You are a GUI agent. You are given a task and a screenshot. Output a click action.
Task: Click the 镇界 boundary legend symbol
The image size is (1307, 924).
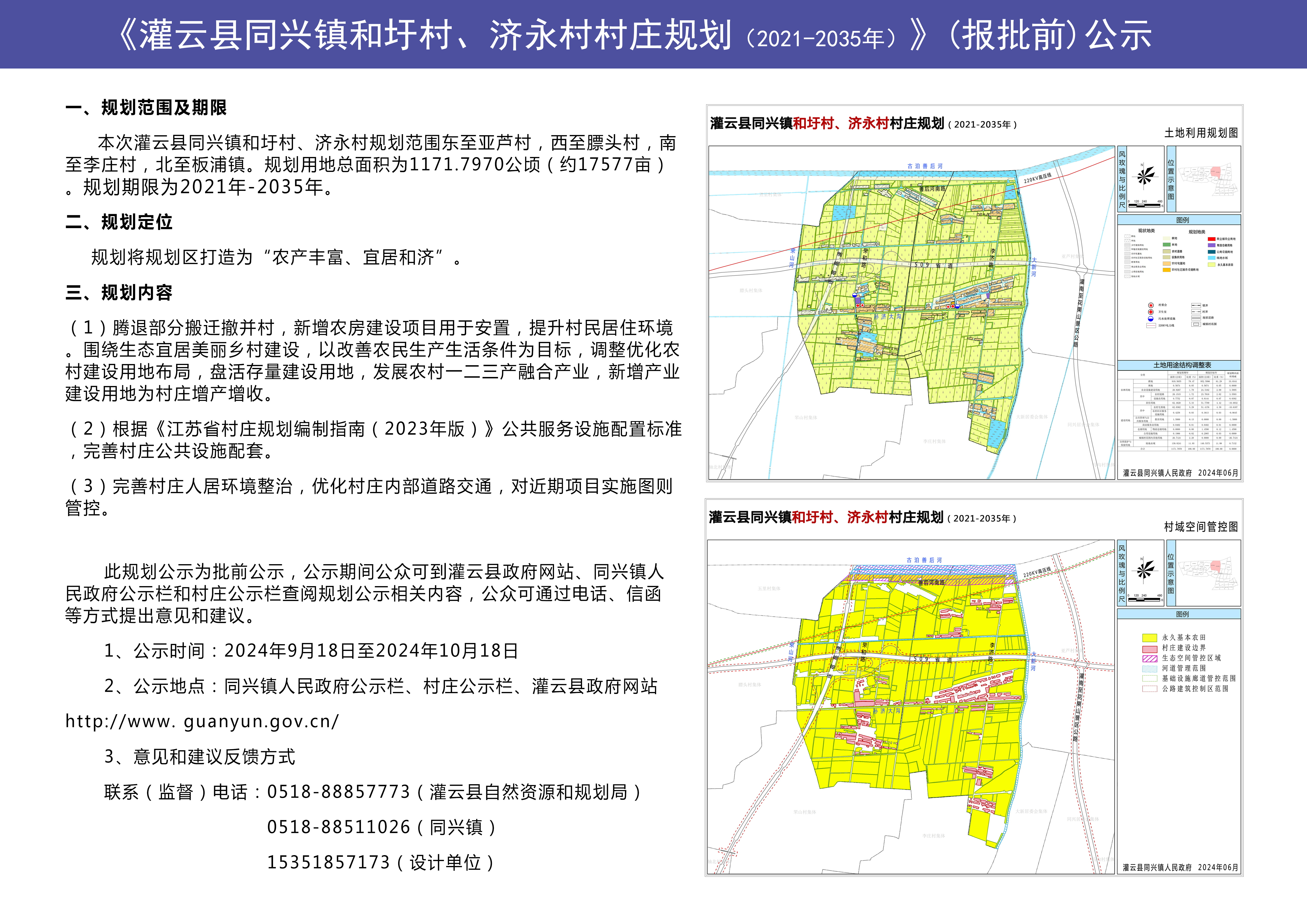tap(1196, 306)
